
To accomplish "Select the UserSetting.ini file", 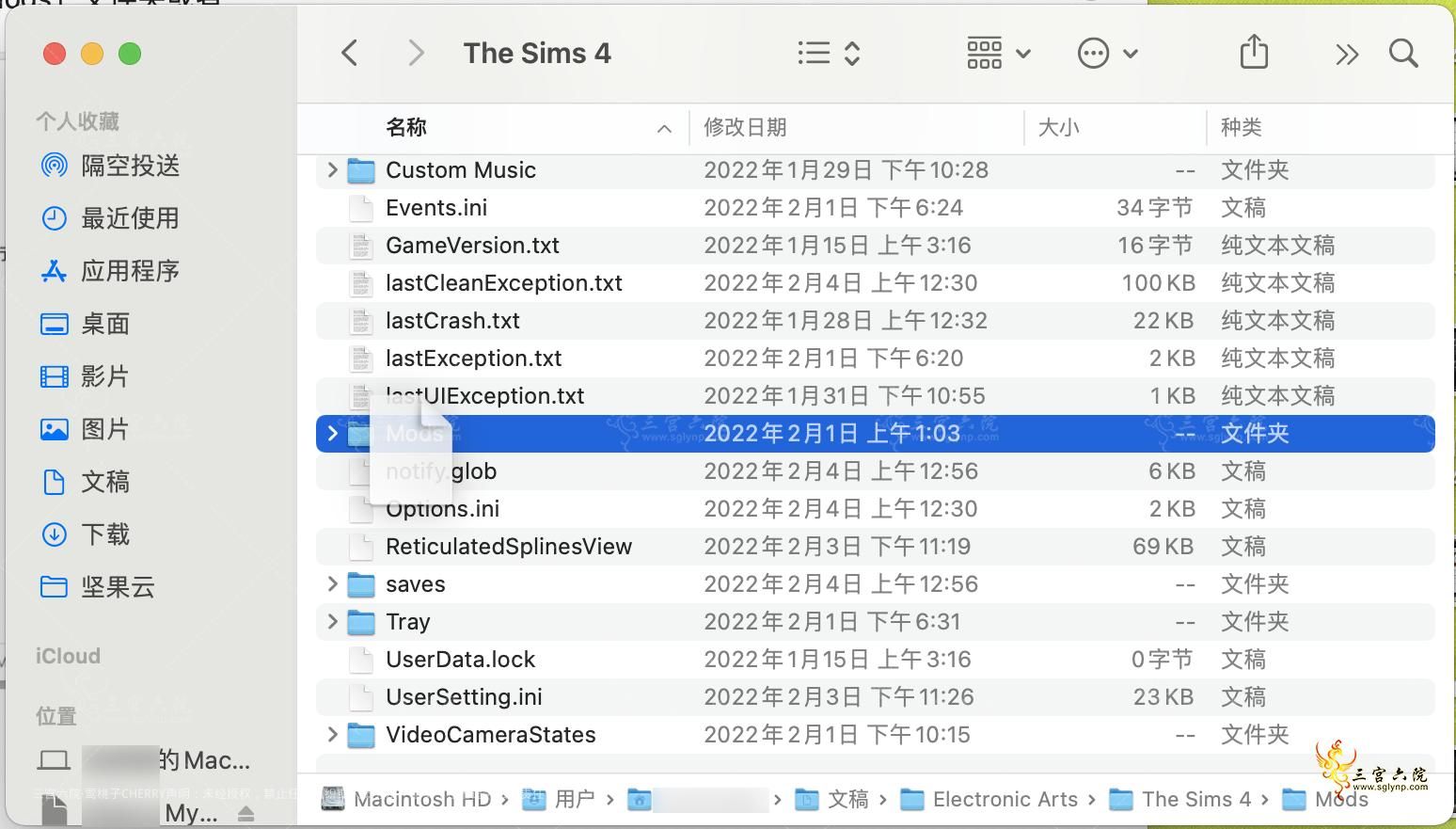I will (x=464, y=697).
